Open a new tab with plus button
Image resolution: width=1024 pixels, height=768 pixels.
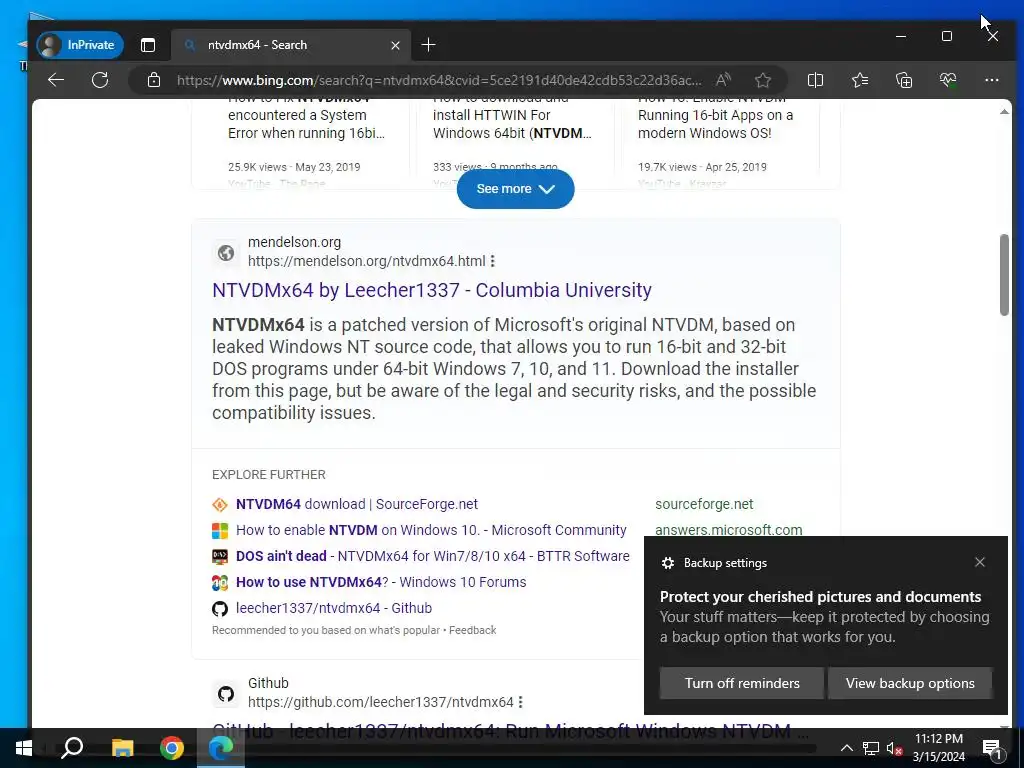tap(428, 45)
